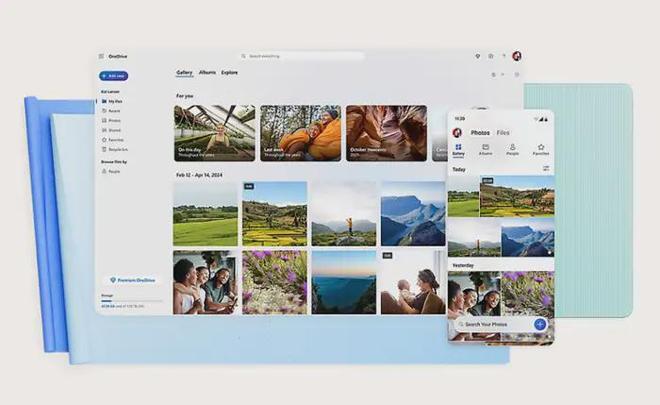The width and height of the screenshot is (660, 405).
Task: Switch to the Albums tab
Action: click(x=207, y=73)
